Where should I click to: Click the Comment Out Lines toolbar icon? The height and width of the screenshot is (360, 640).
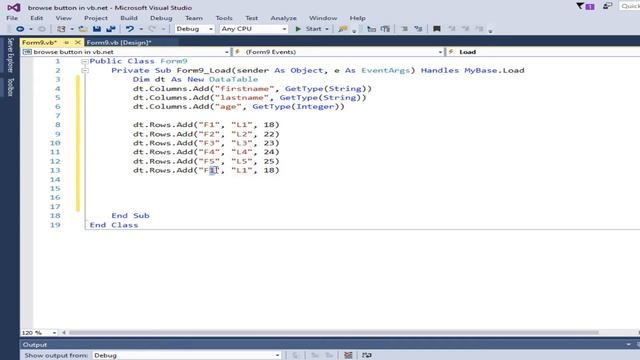(x=404, y=29)
